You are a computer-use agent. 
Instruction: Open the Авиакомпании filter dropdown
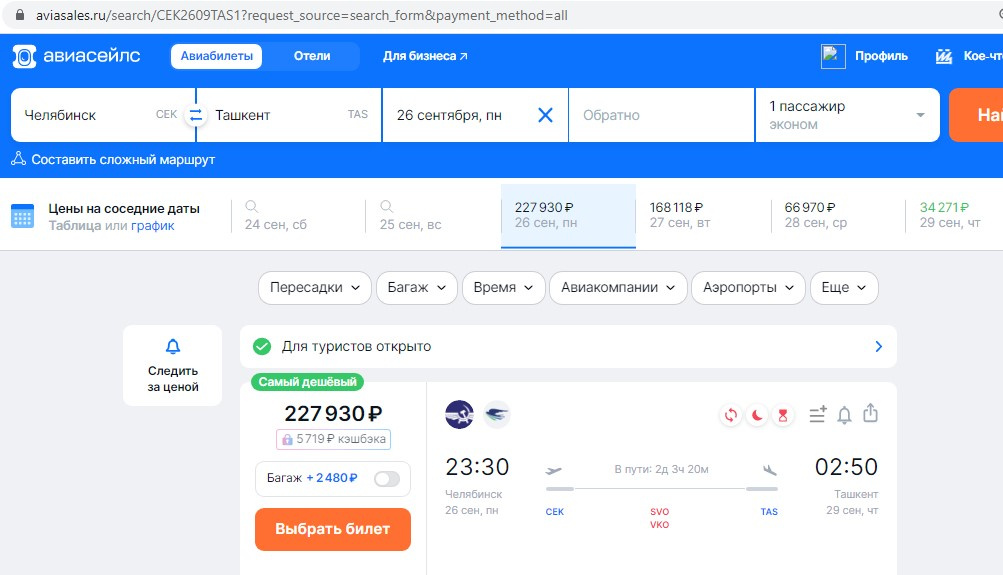click(618, 288)
